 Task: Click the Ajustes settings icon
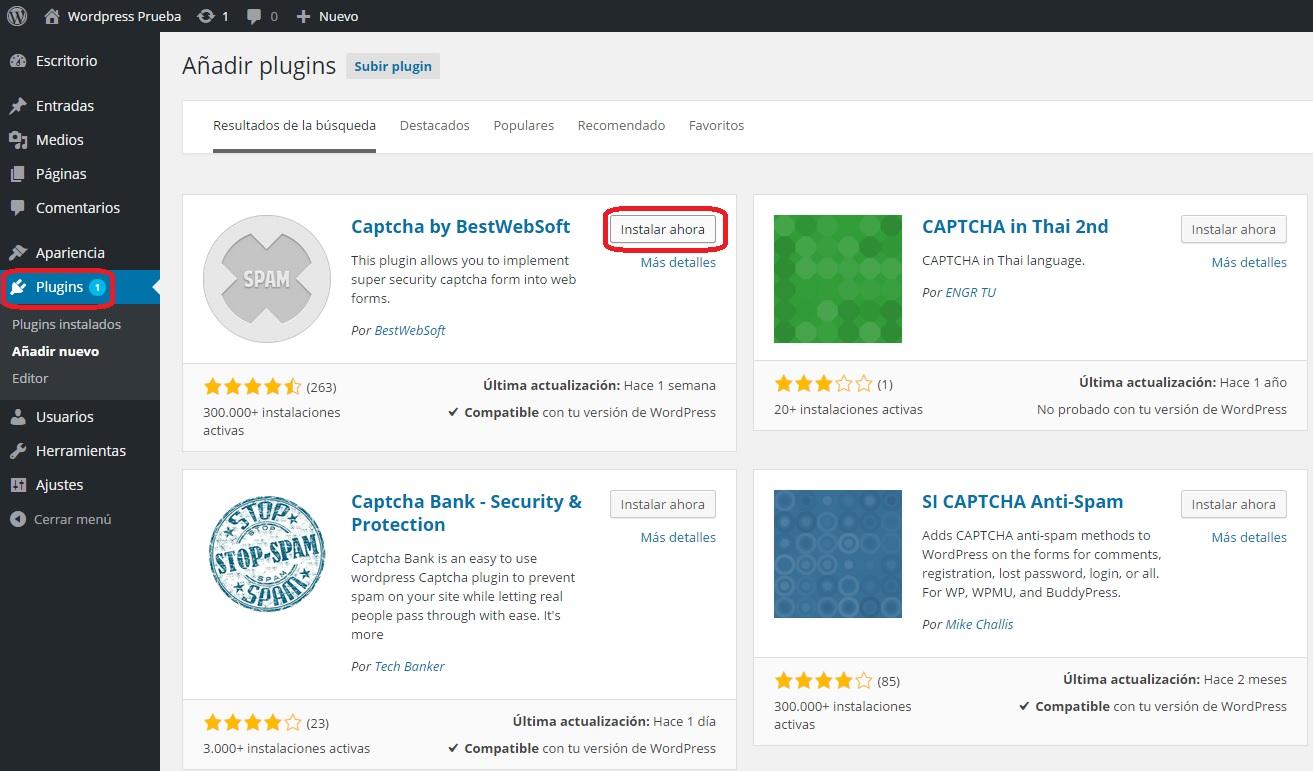tap(17, 485)
